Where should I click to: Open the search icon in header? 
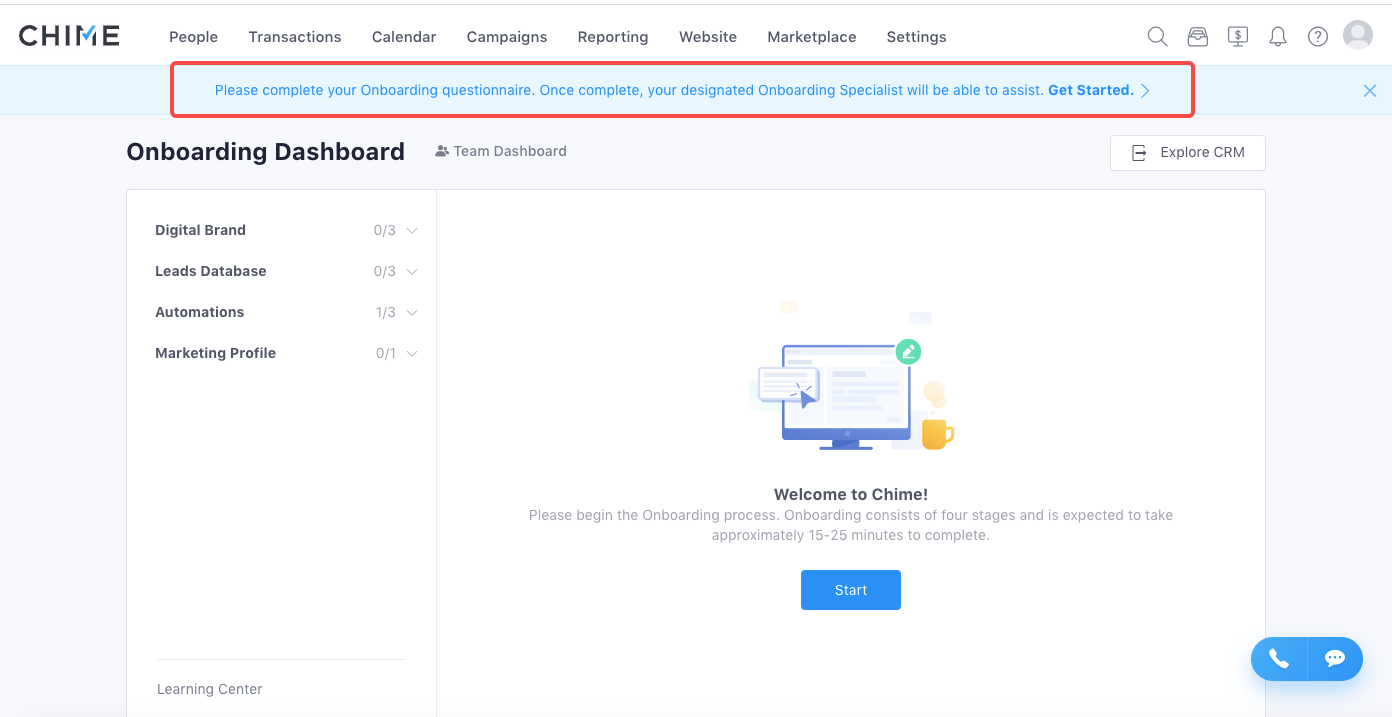coord(1157,36)
